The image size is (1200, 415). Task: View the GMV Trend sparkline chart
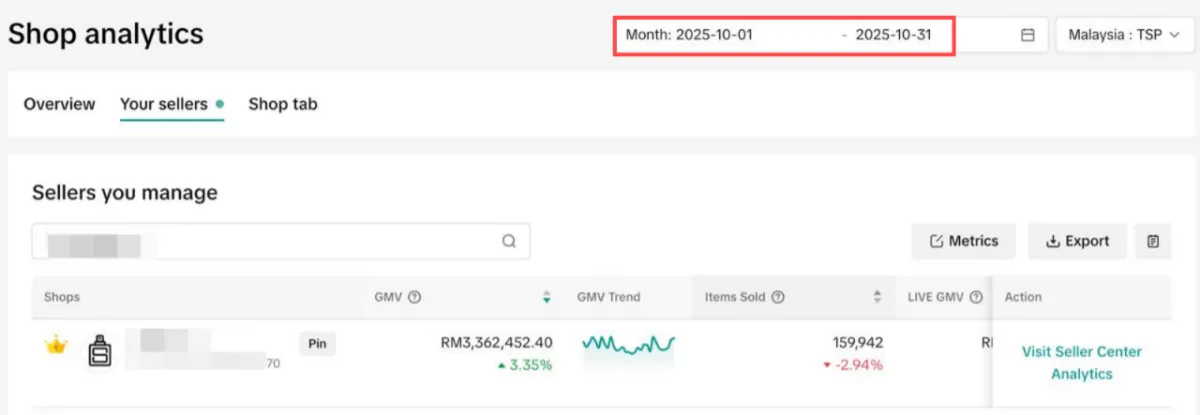pyautogui.click(x=629, y=345)
